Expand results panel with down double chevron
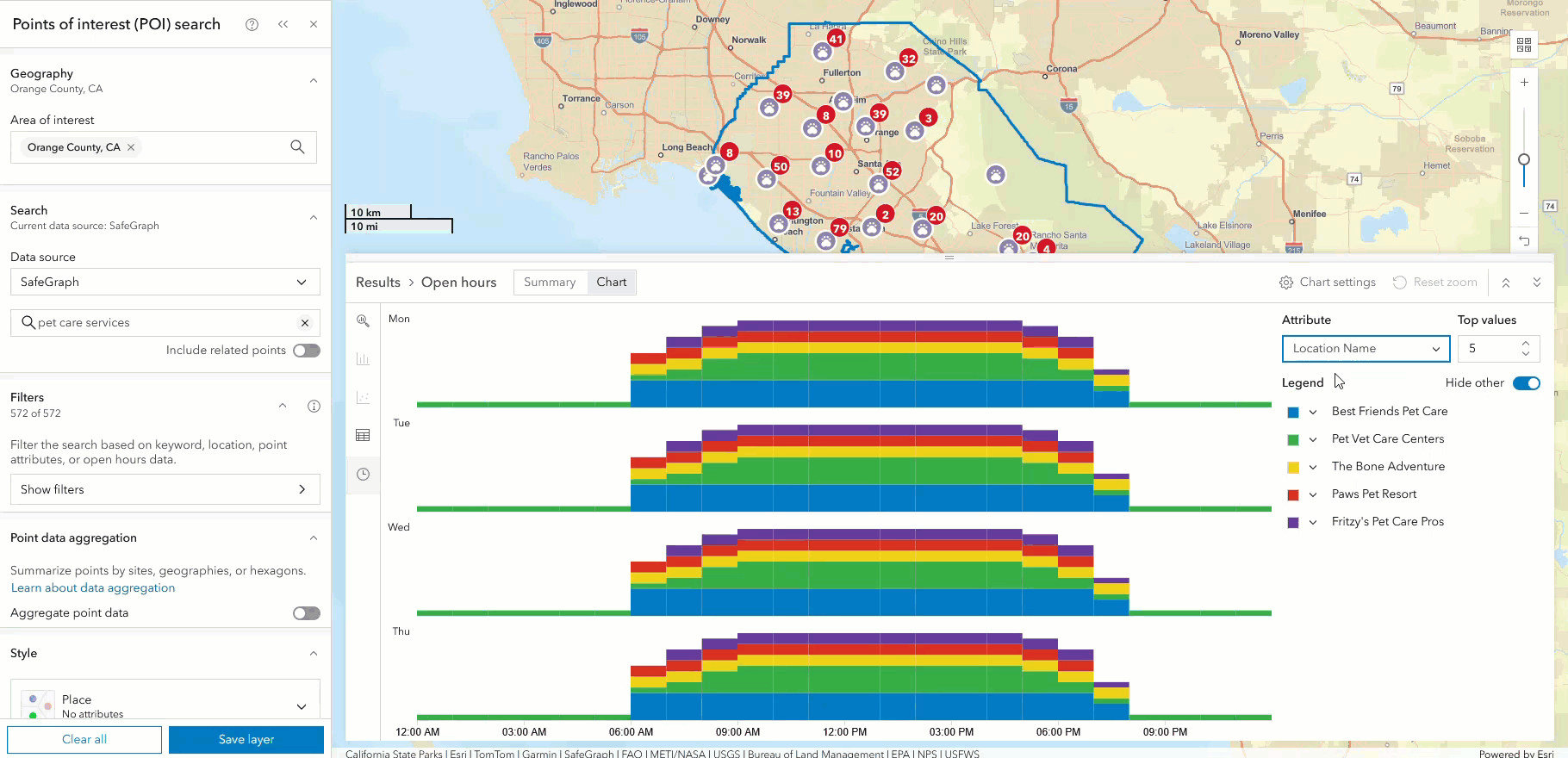 1537,283
